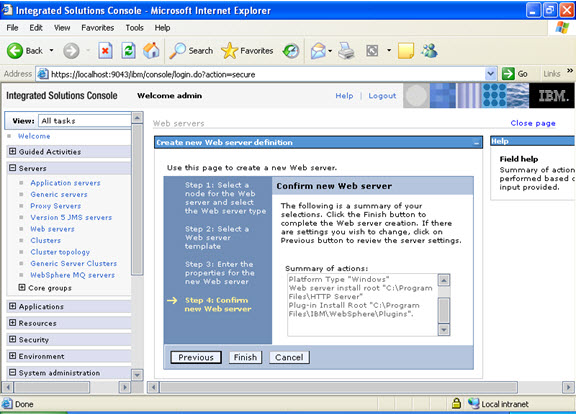This screenshot has height=414, width=576.
Task: Open the Cluster topology link
Action: point(60,252)
